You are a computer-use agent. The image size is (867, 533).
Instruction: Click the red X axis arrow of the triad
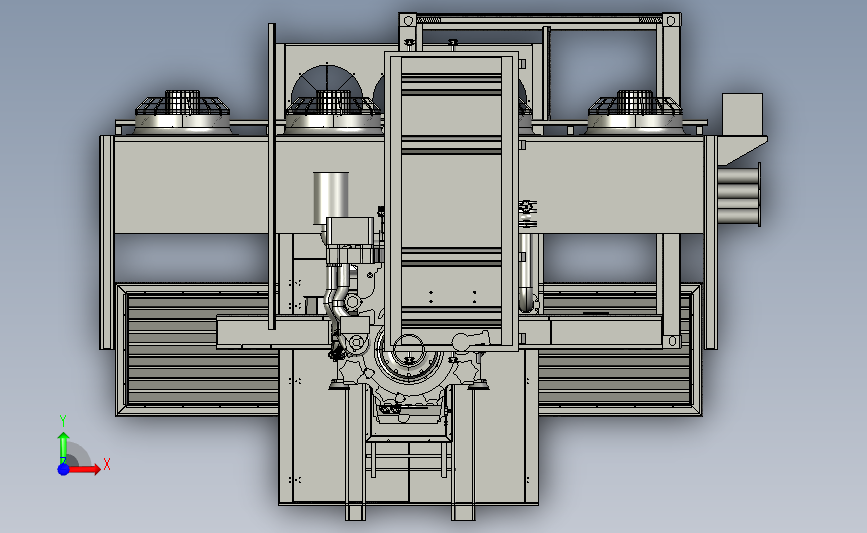pyautogui.click(x=84, y=469)
